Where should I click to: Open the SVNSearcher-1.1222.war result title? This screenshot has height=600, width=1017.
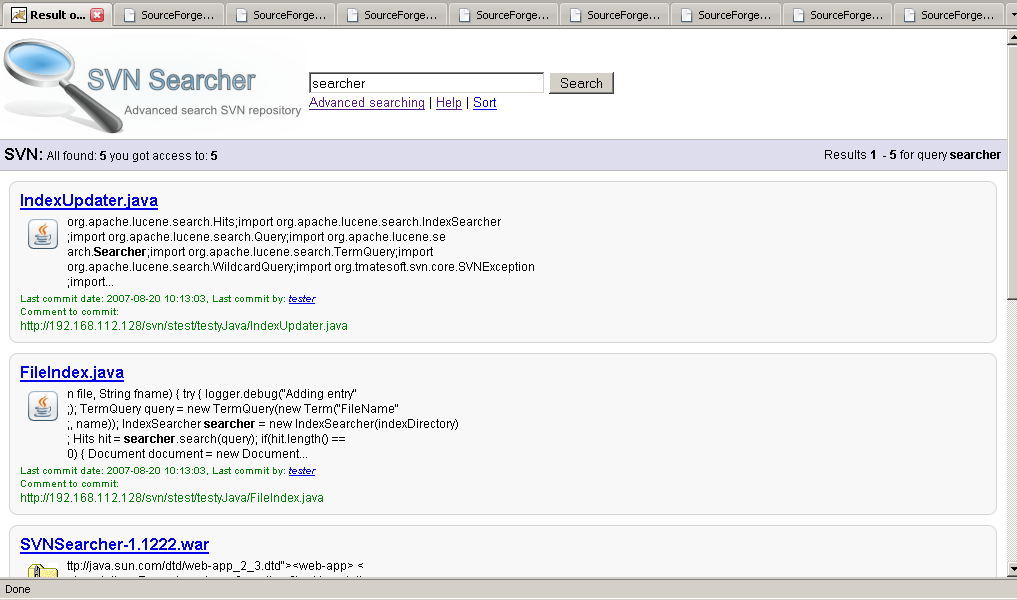coord(114,545)
